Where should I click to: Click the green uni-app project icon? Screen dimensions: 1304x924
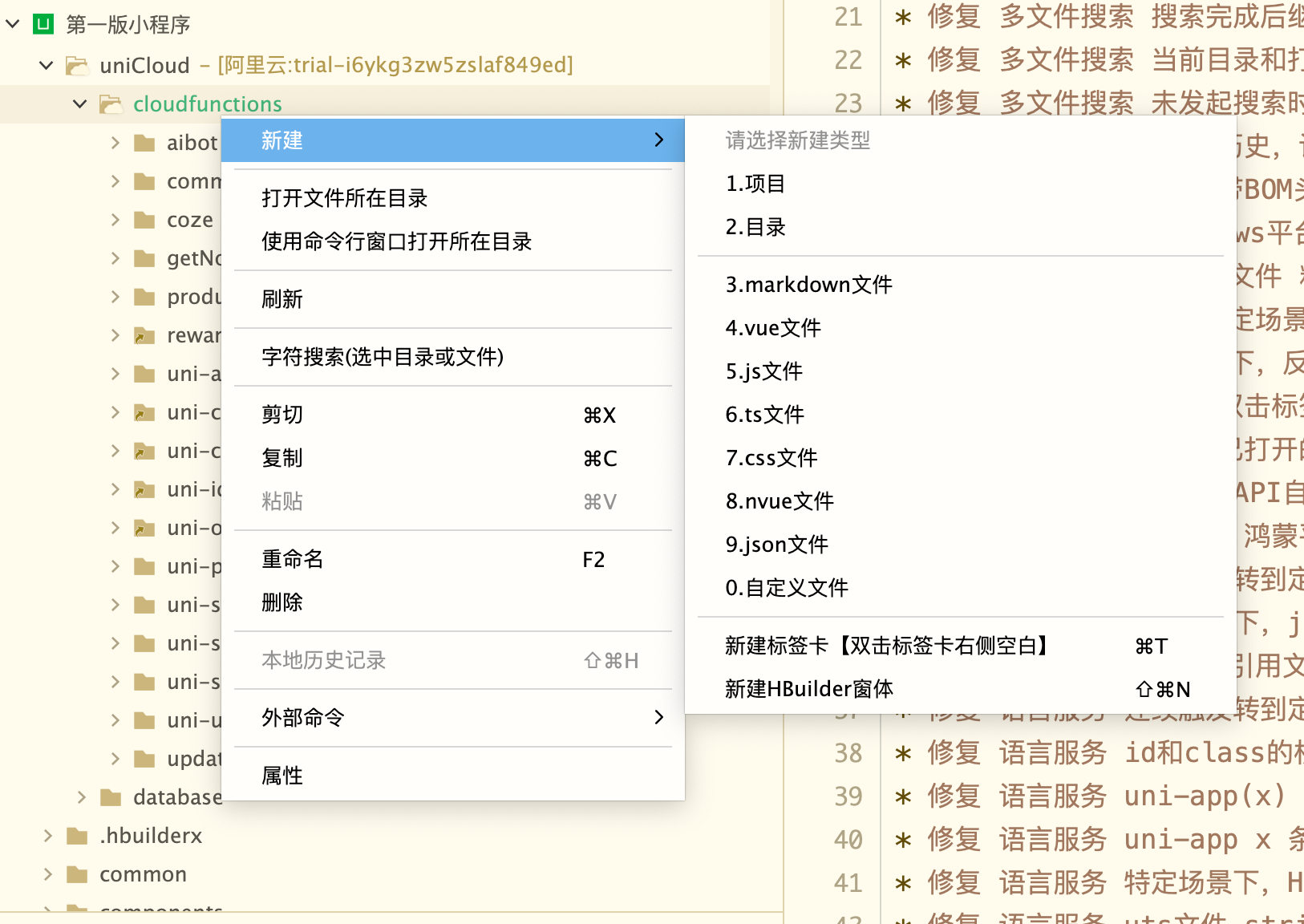(x=43, y=24)
